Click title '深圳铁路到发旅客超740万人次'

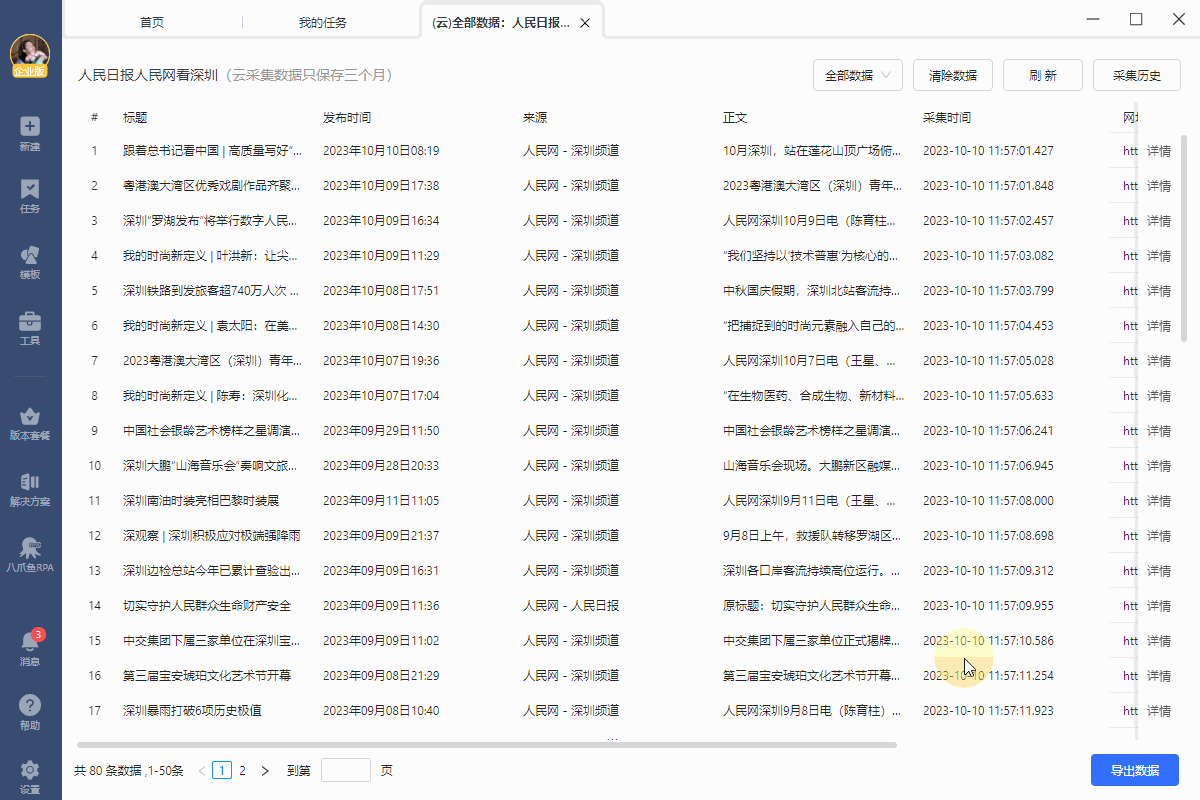(212, 291)
